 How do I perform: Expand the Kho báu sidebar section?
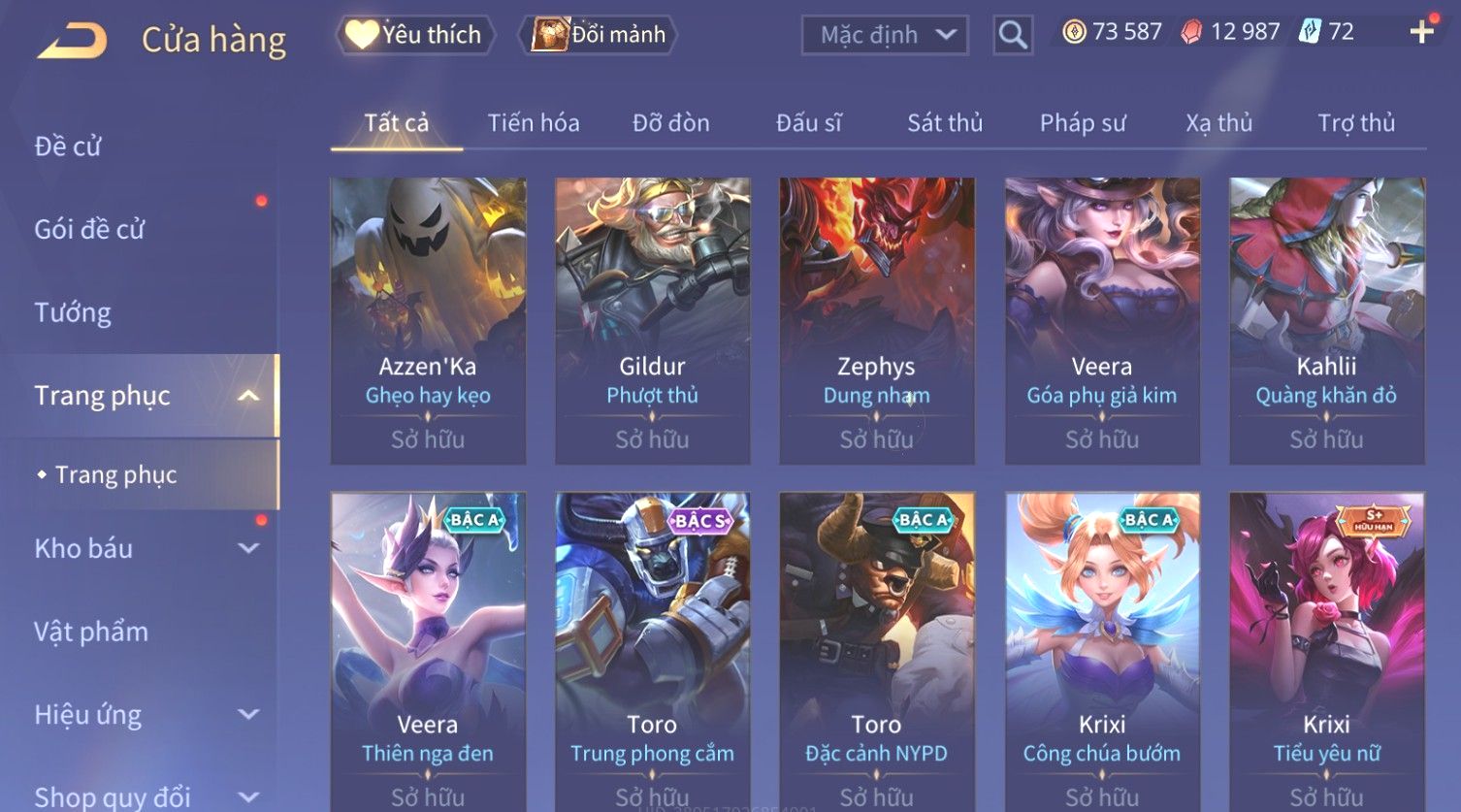[x=249, y=548]
